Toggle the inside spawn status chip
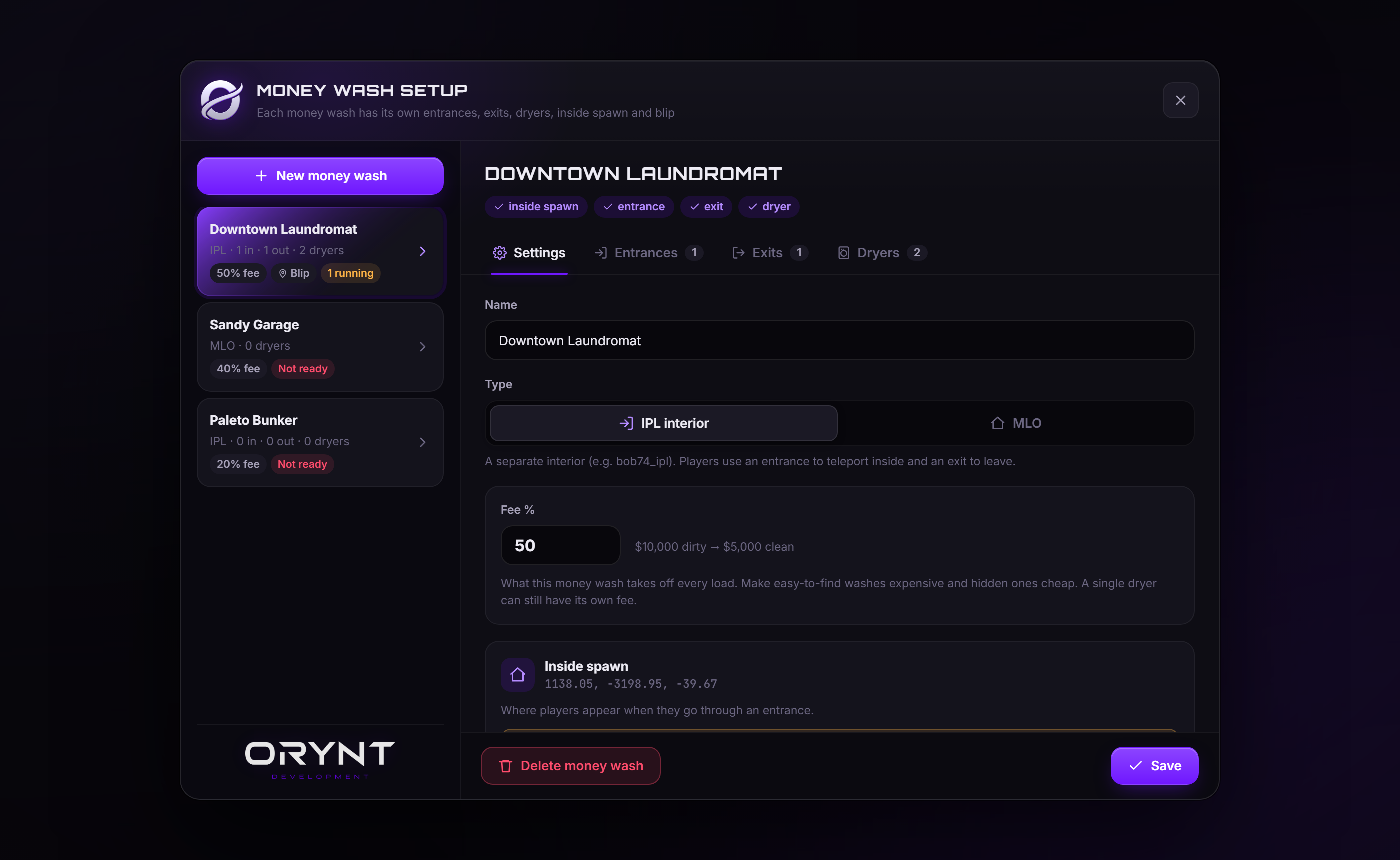 536,207
